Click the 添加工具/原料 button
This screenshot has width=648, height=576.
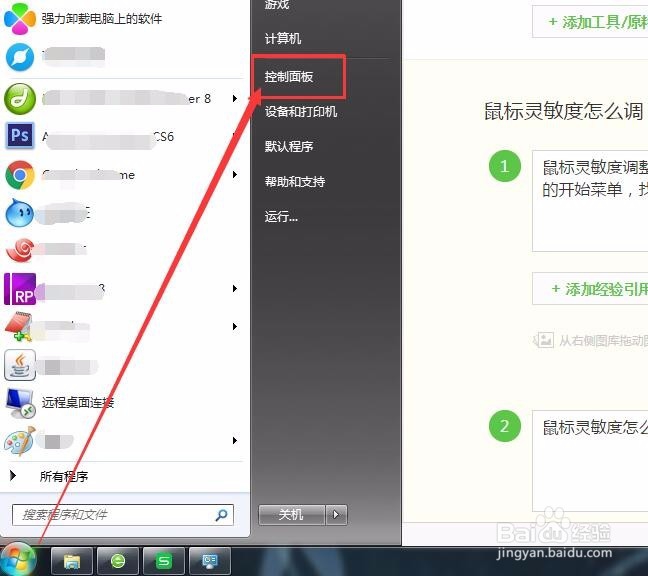point(590,21)
